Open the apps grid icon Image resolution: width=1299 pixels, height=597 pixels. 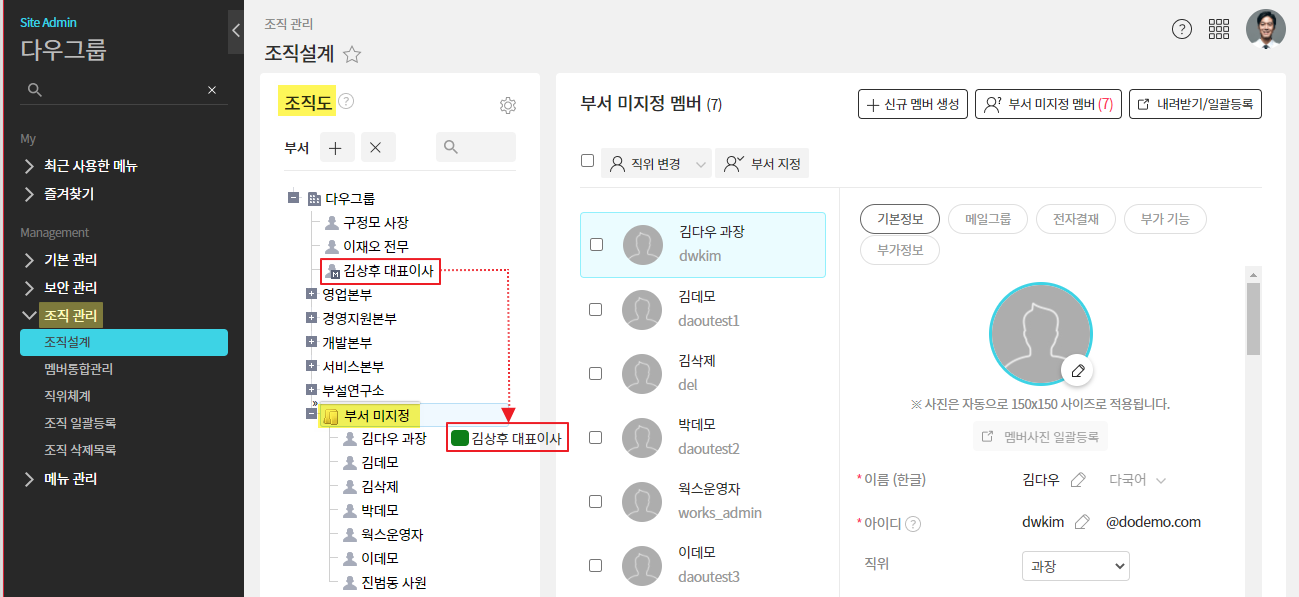tap(1219, 29)
